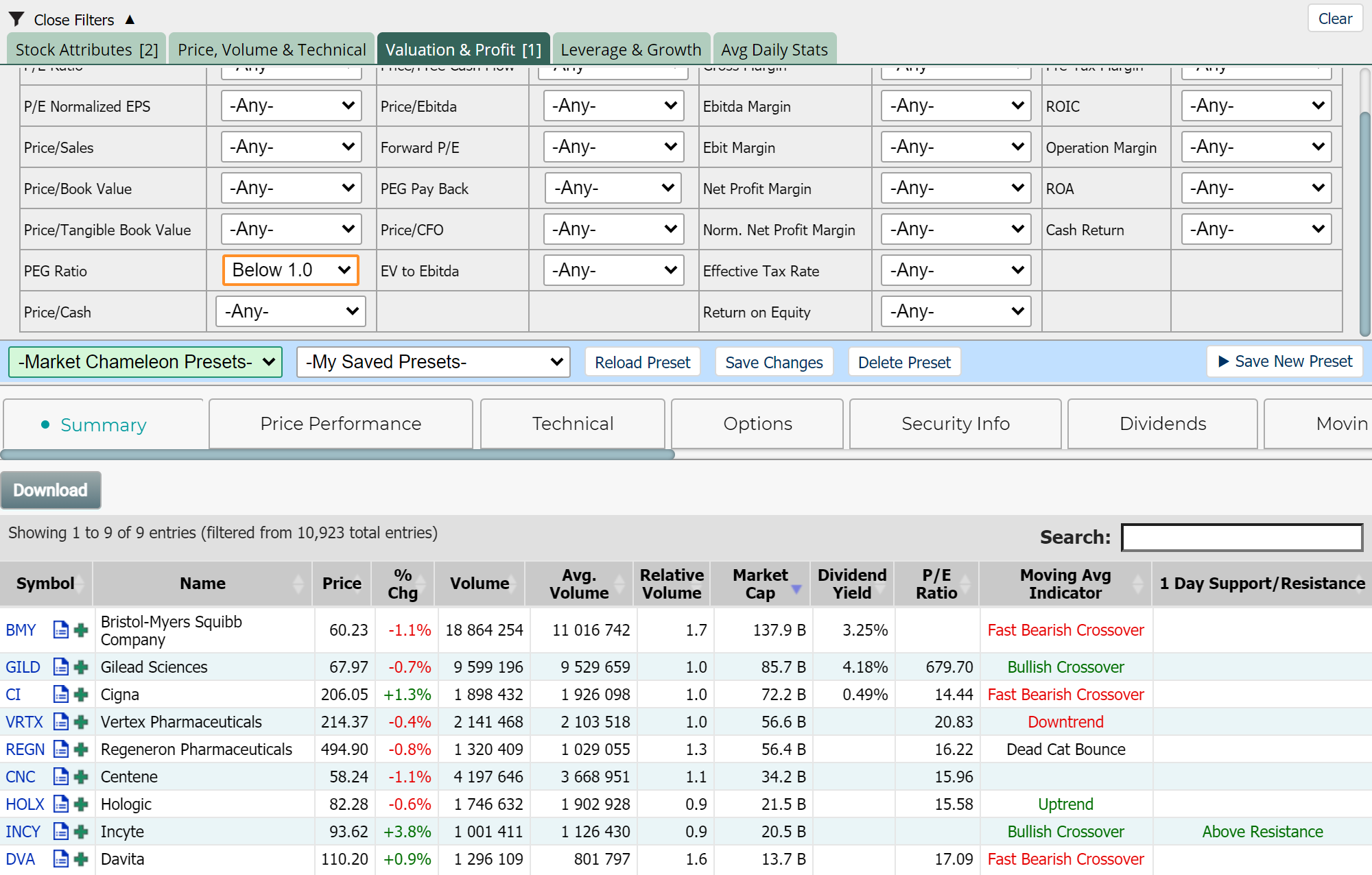Viewport: 1372px width, 875px height.
Task: Open the Return on Equity dropdown
Action: 956,311
